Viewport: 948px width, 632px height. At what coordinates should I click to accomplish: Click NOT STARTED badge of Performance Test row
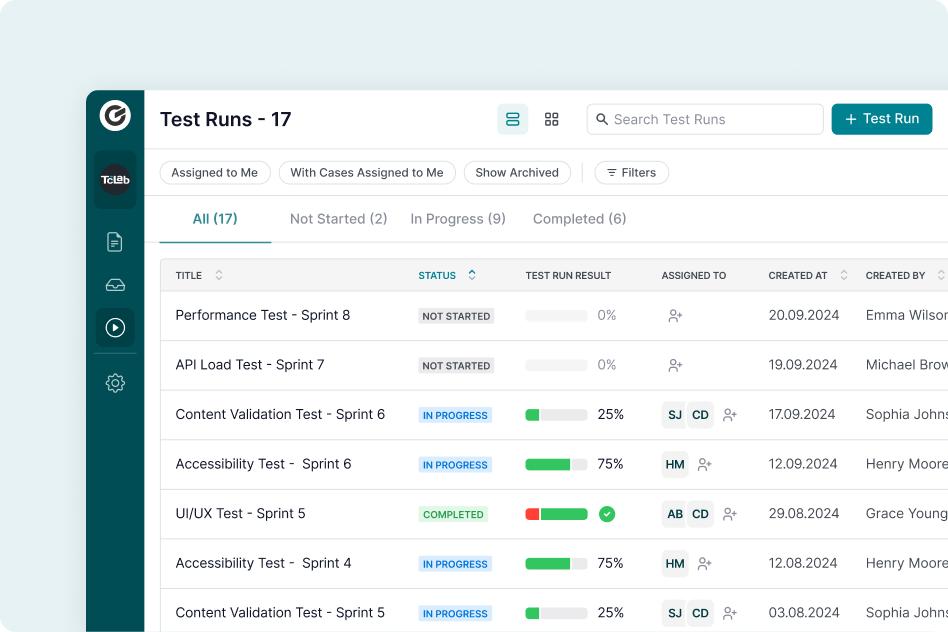click(x=456, y=316)
